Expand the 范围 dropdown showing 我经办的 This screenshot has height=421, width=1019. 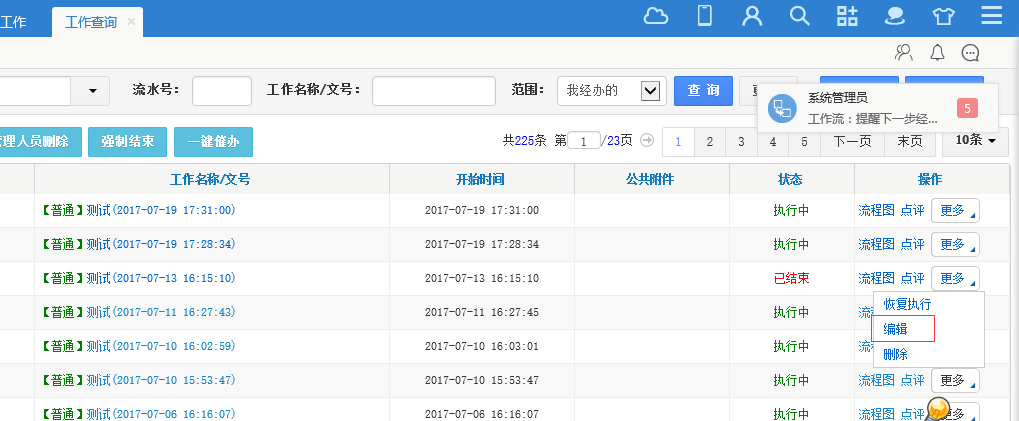pyautogui.click(x=650, y=91)
